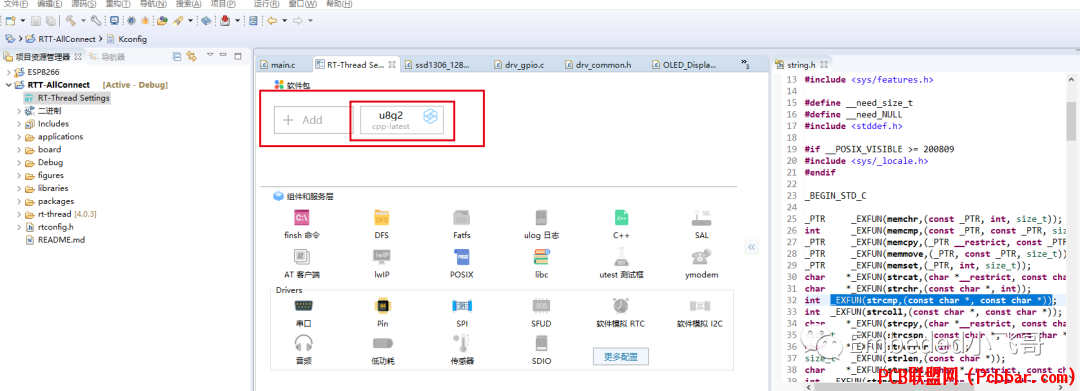Open the u8g2 cpp-latest package card

pos(402,120)
